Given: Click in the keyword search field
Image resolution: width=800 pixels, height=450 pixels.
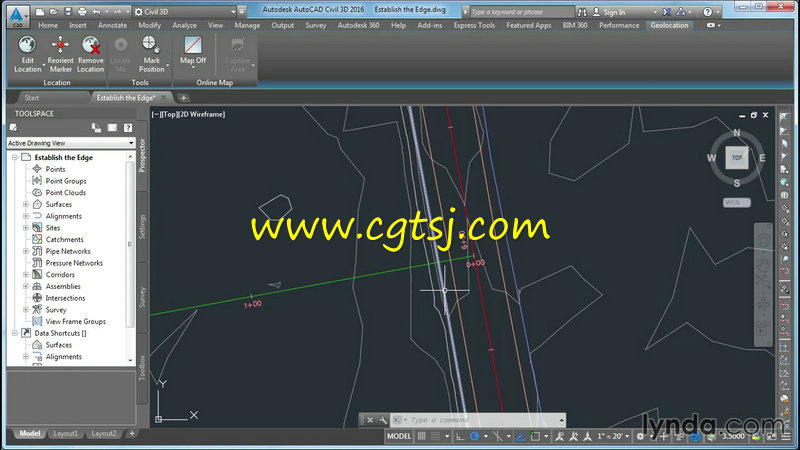Looking at the screenshot, I should tap(521, 12).
